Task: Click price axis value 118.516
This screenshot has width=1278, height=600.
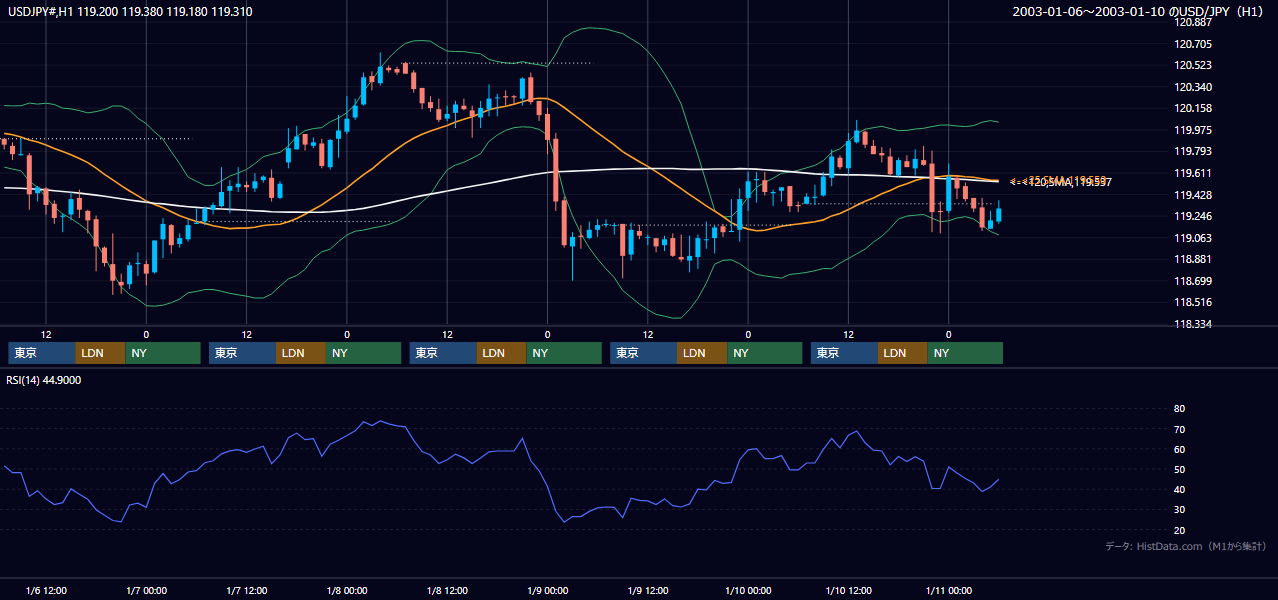Action: click(1194, 302)
